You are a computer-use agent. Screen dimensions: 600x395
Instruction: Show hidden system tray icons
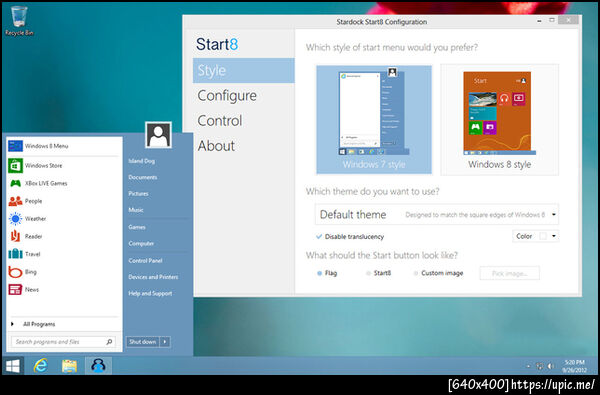point(528,366)
